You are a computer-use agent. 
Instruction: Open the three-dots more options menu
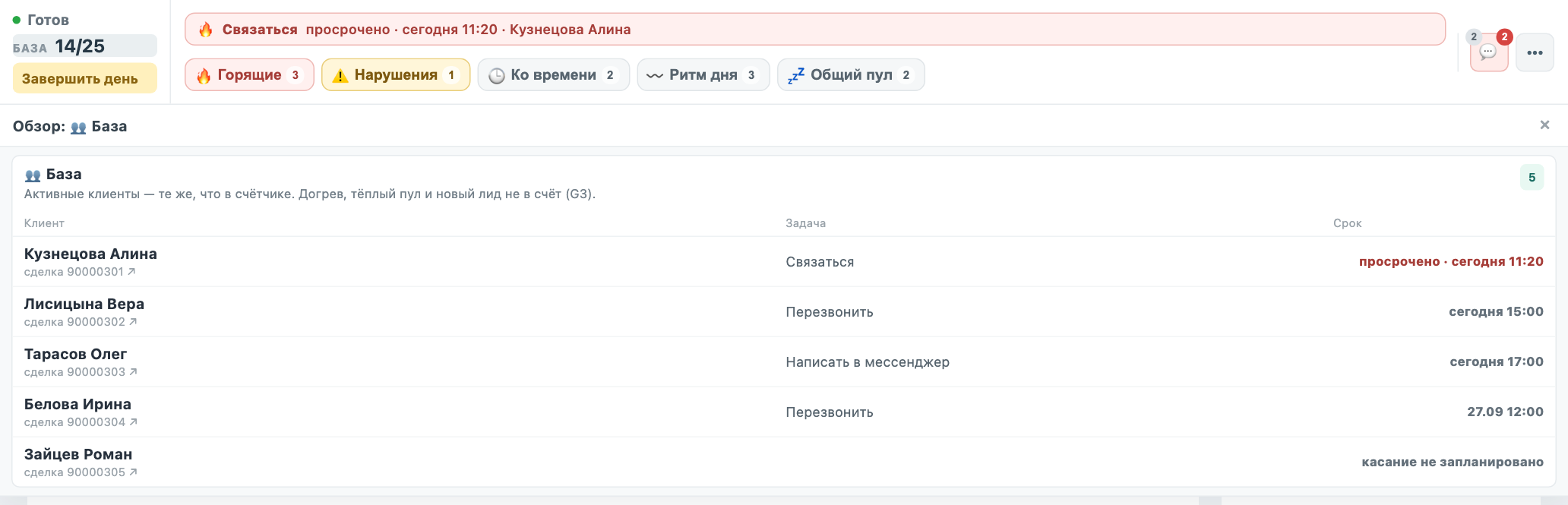coord(1535,52)
